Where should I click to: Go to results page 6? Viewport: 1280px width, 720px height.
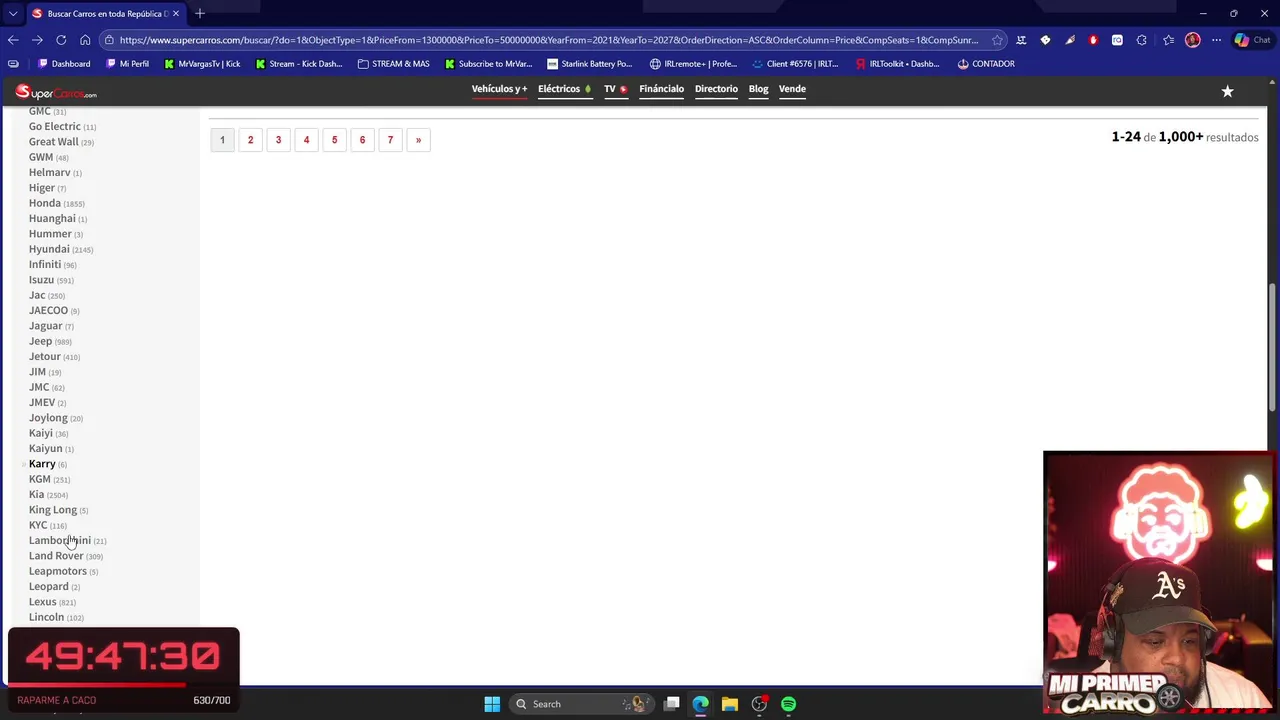pyautogui.click(x=362, y=140)
